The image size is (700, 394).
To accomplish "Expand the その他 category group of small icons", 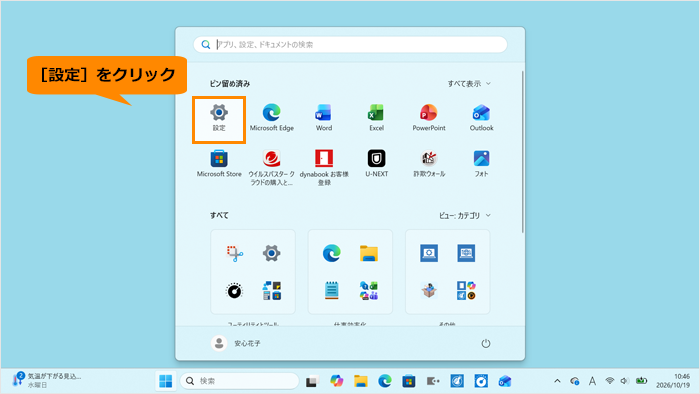I will coord(466,290).
